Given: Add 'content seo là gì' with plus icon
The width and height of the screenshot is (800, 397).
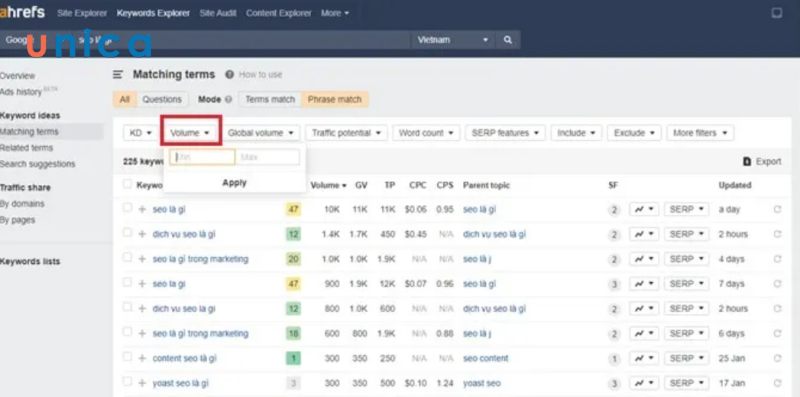Looking at the screenshot, I should coord(142,358).
